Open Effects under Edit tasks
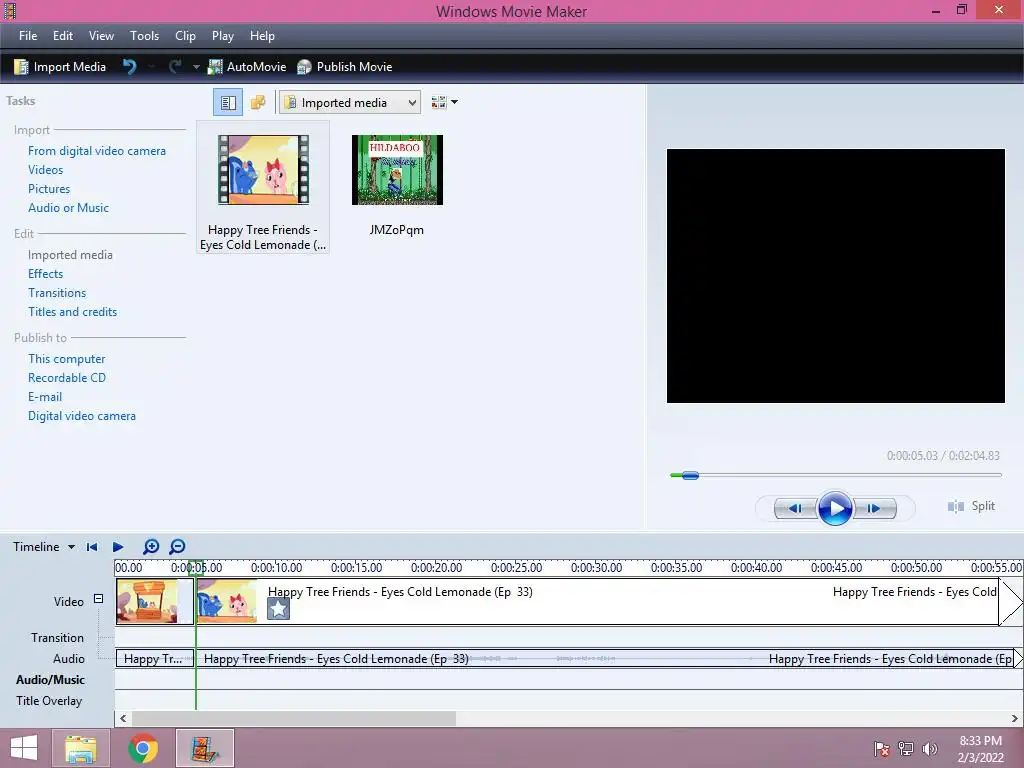This screenshot has height=768, width=1024. [x=46, y=274]
